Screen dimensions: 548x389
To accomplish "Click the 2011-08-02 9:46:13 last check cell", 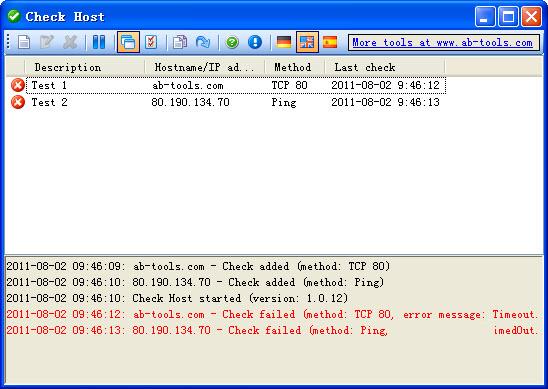I will pyautogui.click(x=385, y=102).
